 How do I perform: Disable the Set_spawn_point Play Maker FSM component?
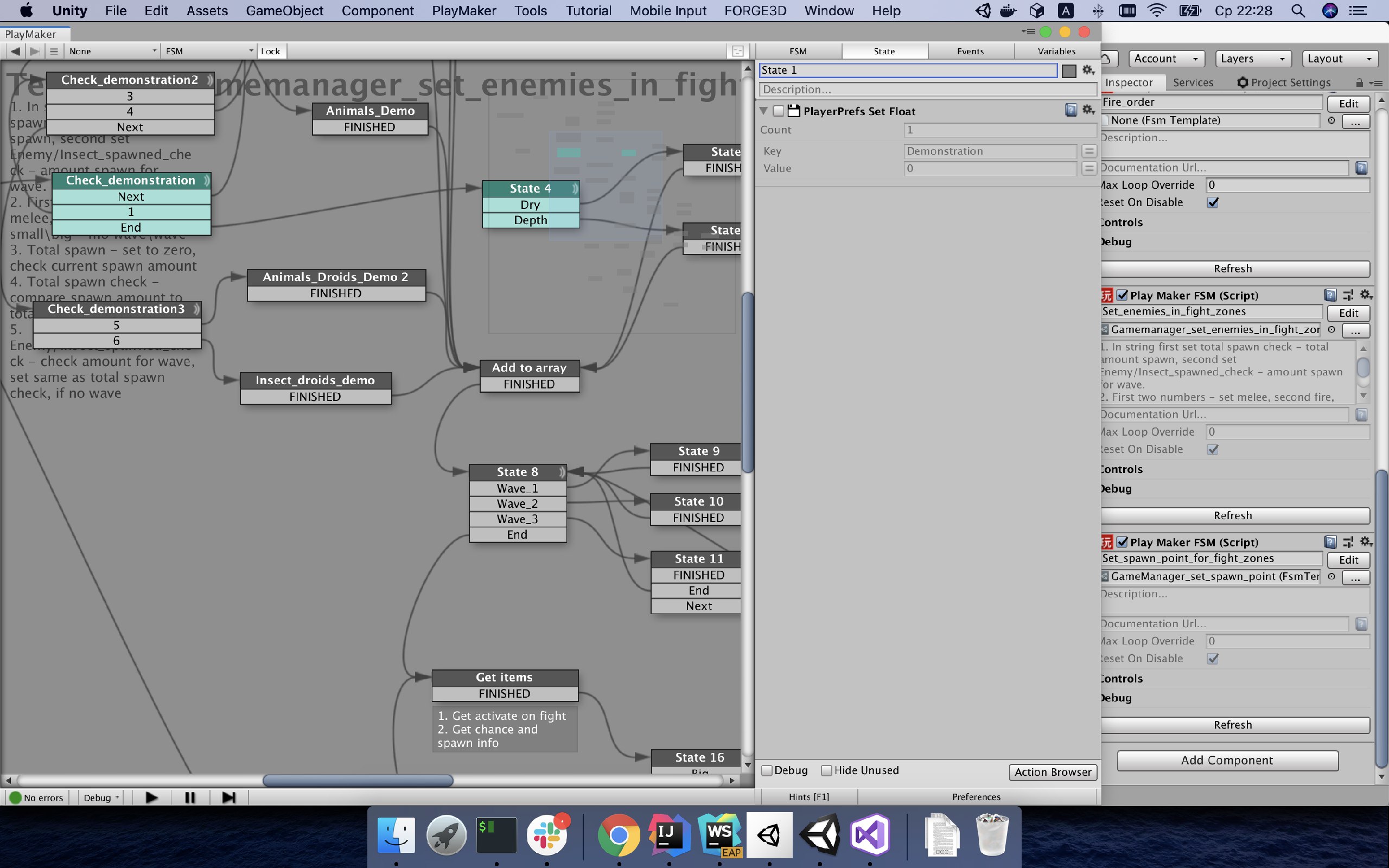(1122, 542)
